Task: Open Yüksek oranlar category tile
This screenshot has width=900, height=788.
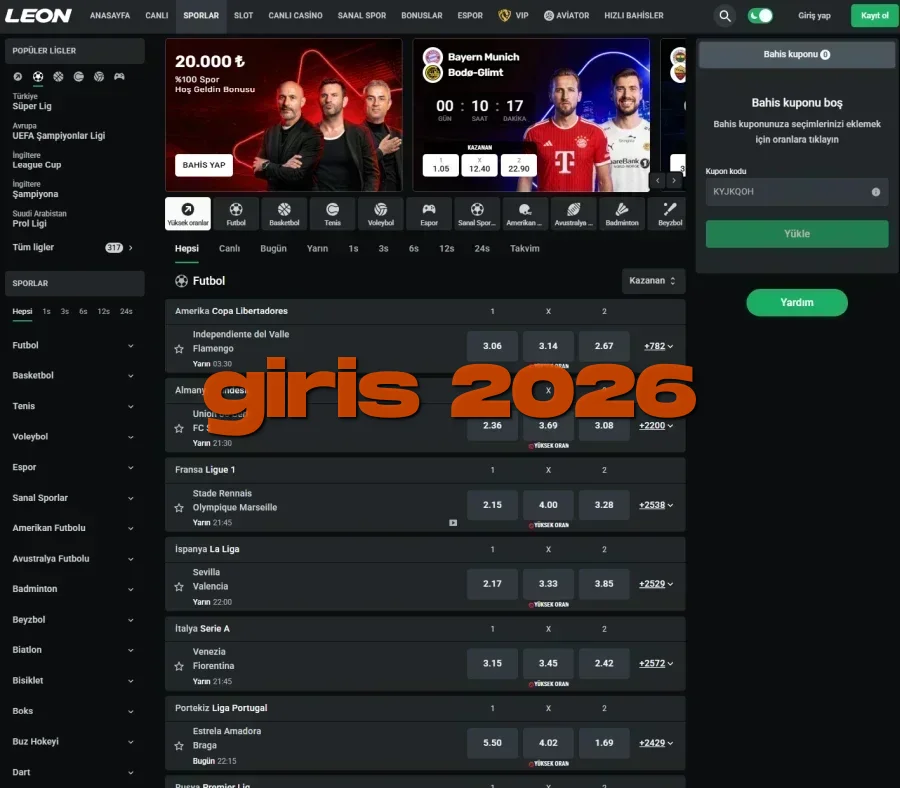Action: coord(188,214)
